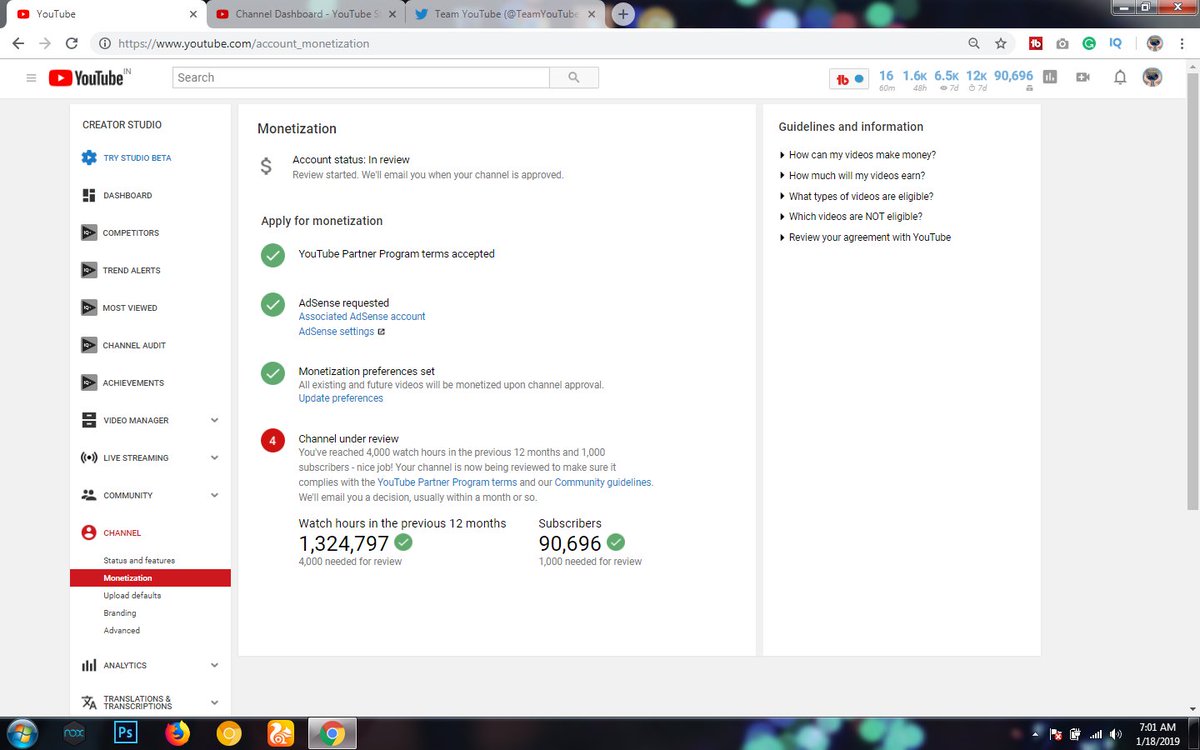1200x750 pixels.
Task: Click the Community people icon
Action: [89, 495]
